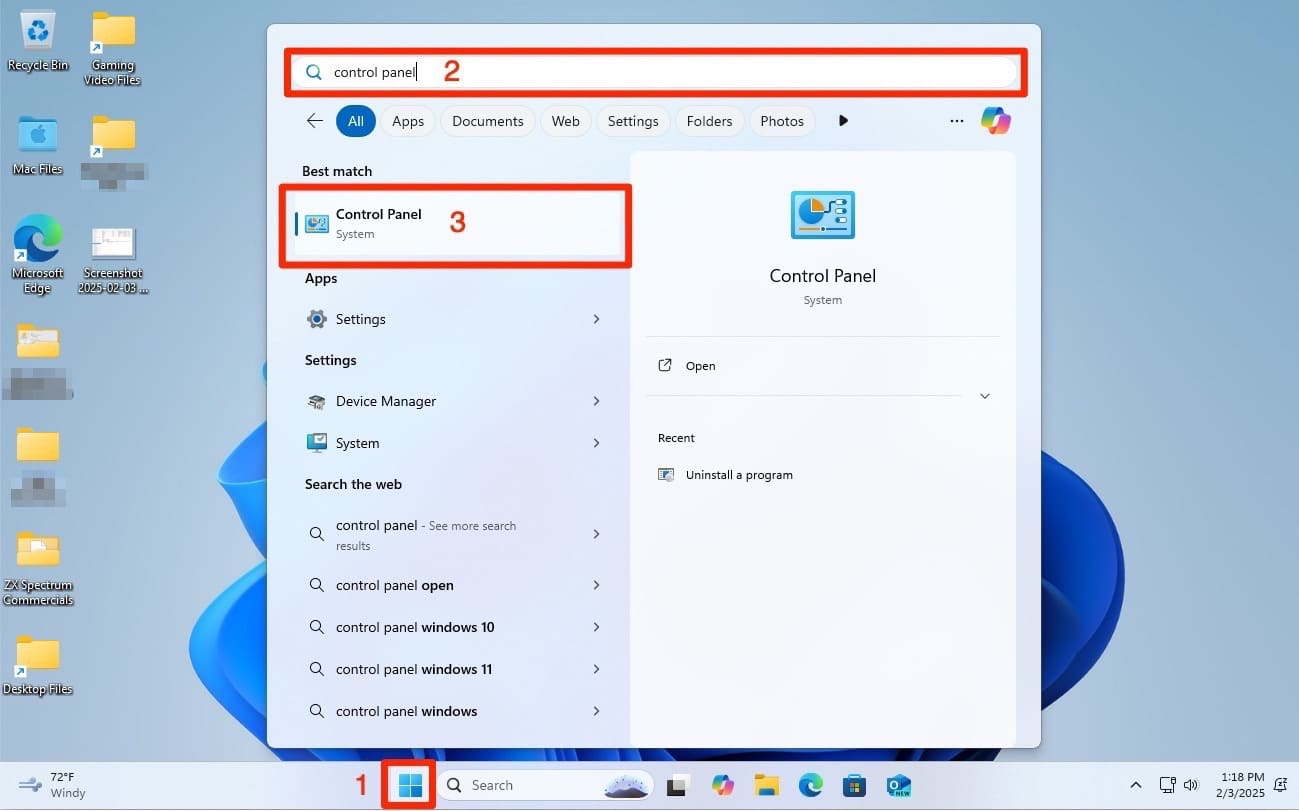Click the taskbar Search field
Image resolution: width=1299 pixels, height=811 pixels.
pos(546,785)
